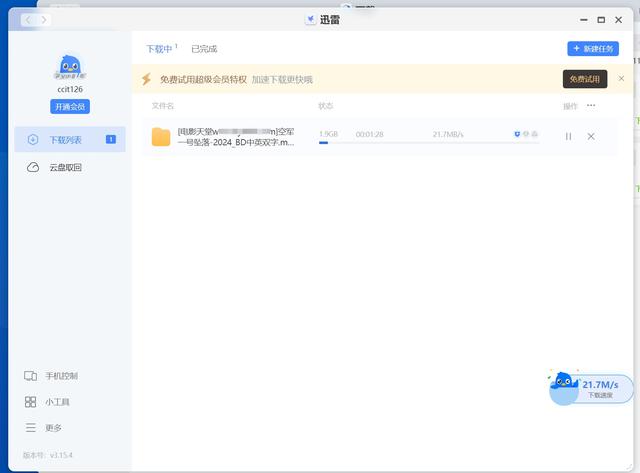Click the 1.9GB file size
This screenshot has width=640, height=473.
click(328, 134)
